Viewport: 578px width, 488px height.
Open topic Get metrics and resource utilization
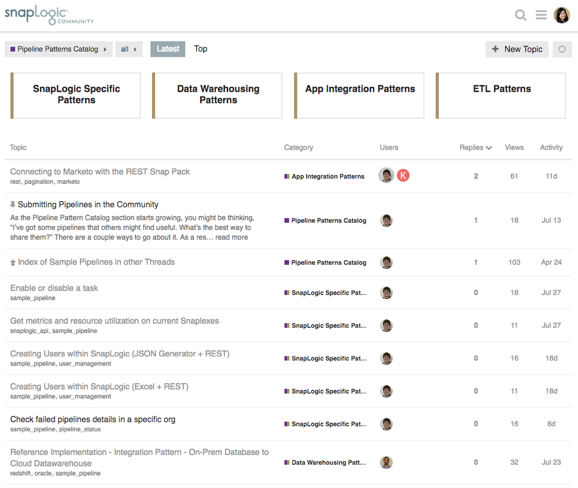coord(114,321)
